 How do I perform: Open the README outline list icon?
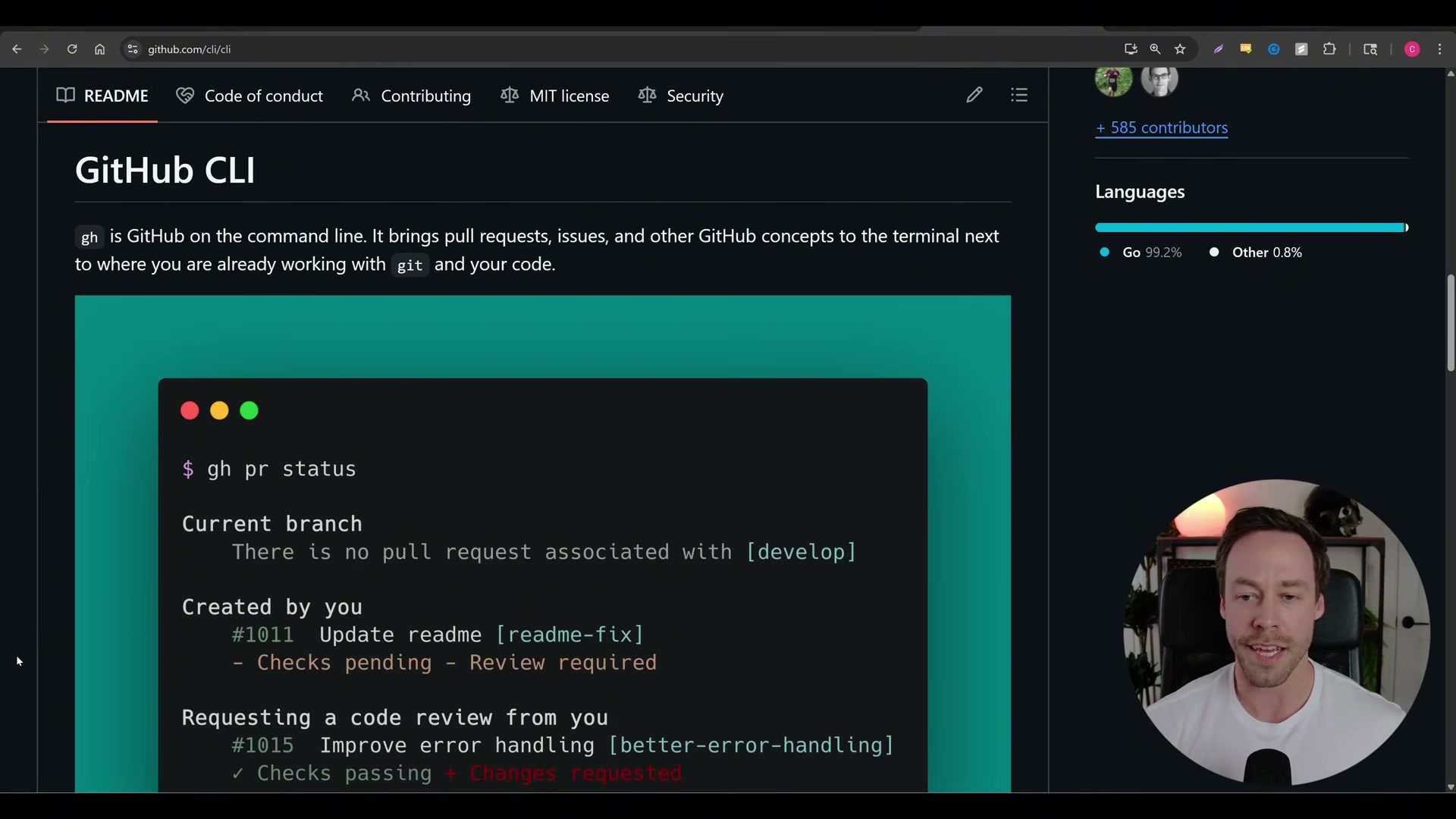click(1019, 95)
